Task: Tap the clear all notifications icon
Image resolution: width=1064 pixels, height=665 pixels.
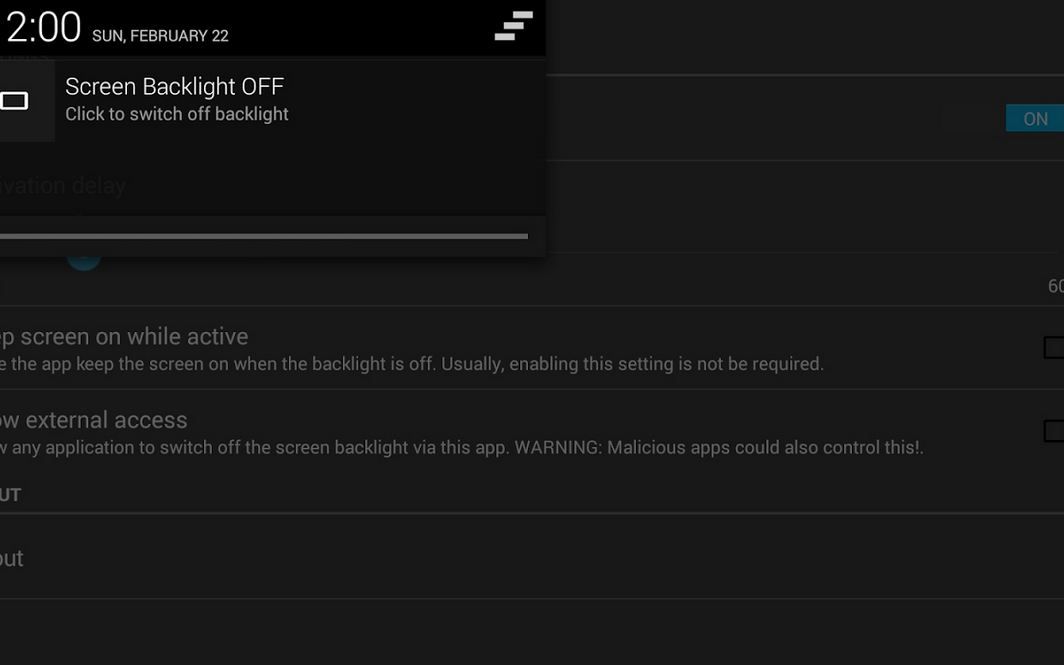Action: tap(513, 26)
